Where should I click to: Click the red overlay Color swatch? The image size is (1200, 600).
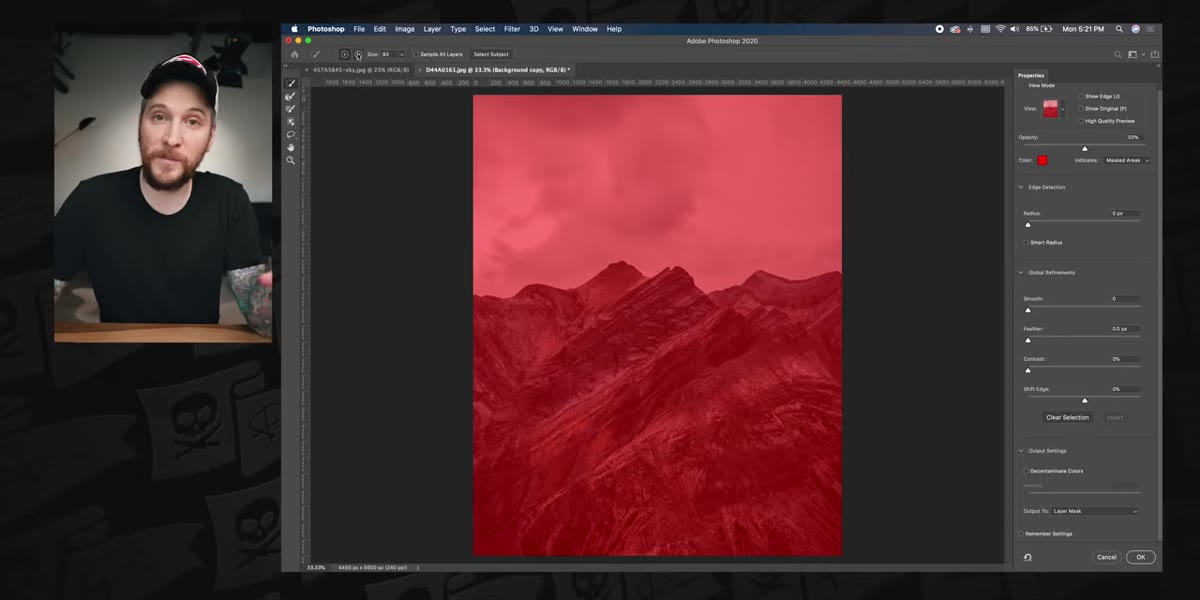tap(1042, 160)
